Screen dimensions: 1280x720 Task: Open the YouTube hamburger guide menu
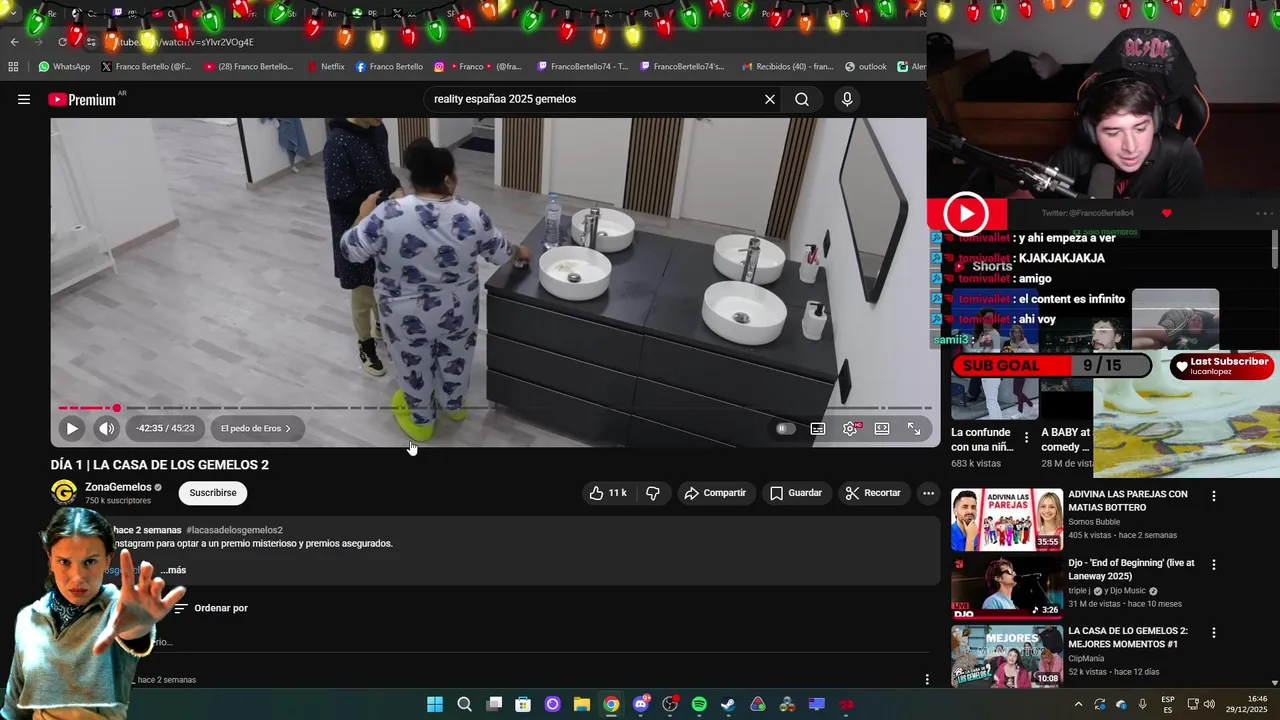tap(24, 99)
